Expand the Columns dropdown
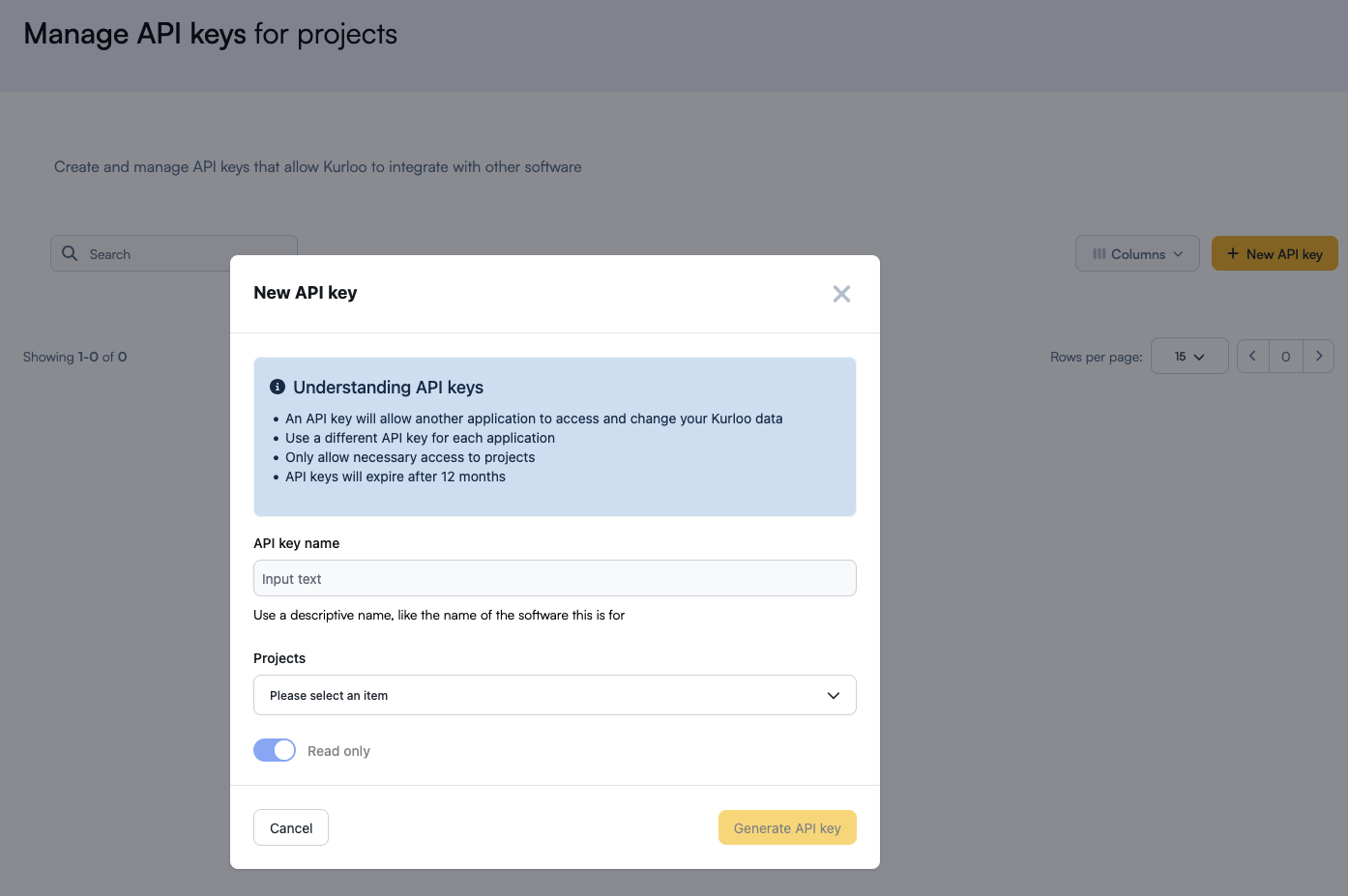The image size is (1348, 896). pyautogui.click(x=1137, y=253)
